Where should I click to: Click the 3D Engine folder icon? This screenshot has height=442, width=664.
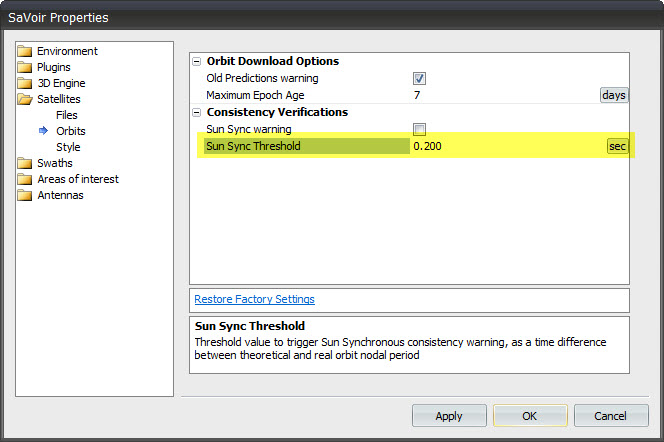click(26, 84)
